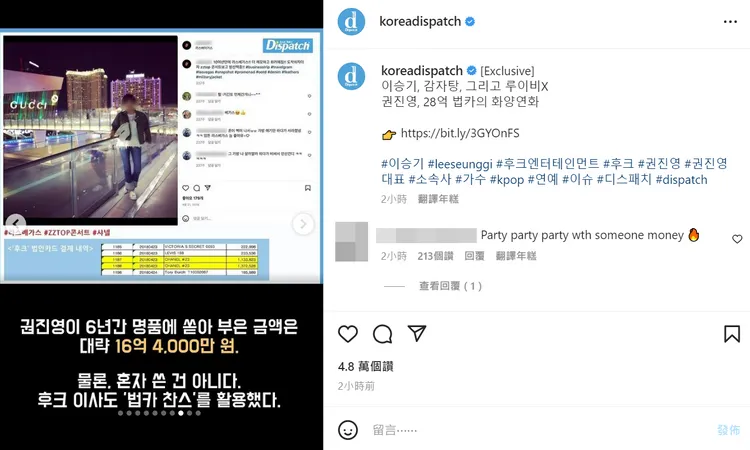This screenshot has height=450, width=750.
Task: Share post using paper plane icon
Action: point(417,333)
